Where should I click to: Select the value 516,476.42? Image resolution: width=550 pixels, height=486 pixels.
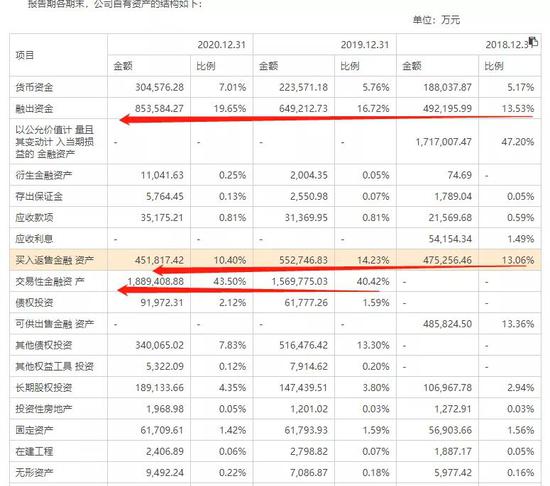[x=303, y=345]
